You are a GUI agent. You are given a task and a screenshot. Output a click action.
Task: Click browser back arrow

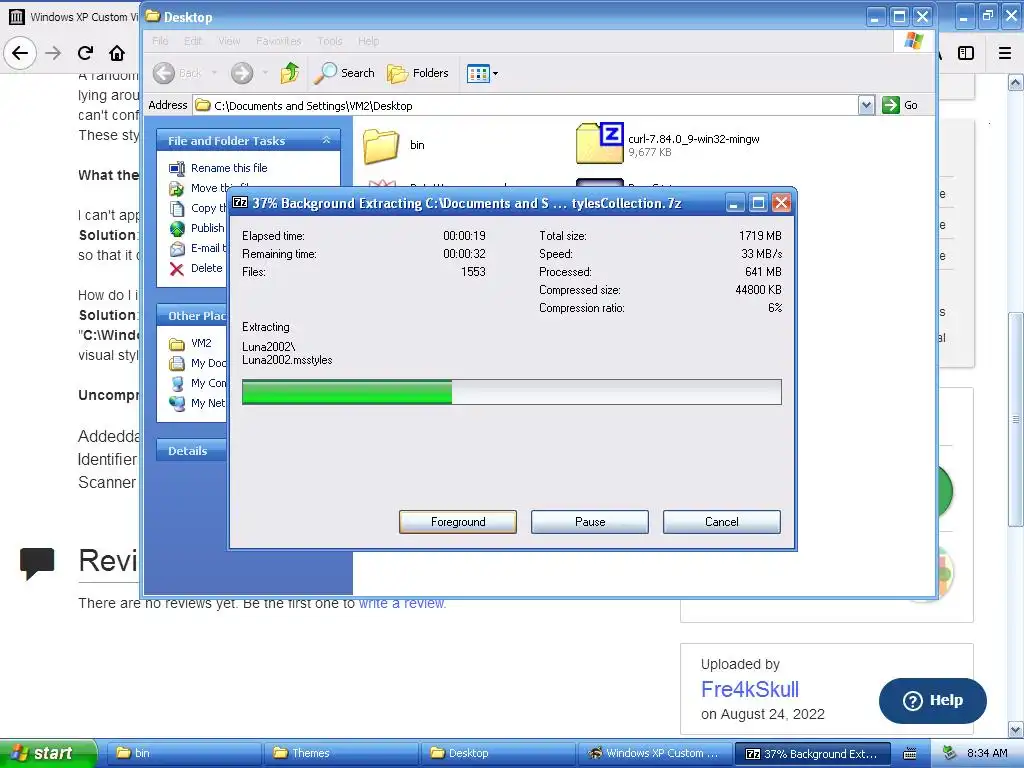pos(20,53)
